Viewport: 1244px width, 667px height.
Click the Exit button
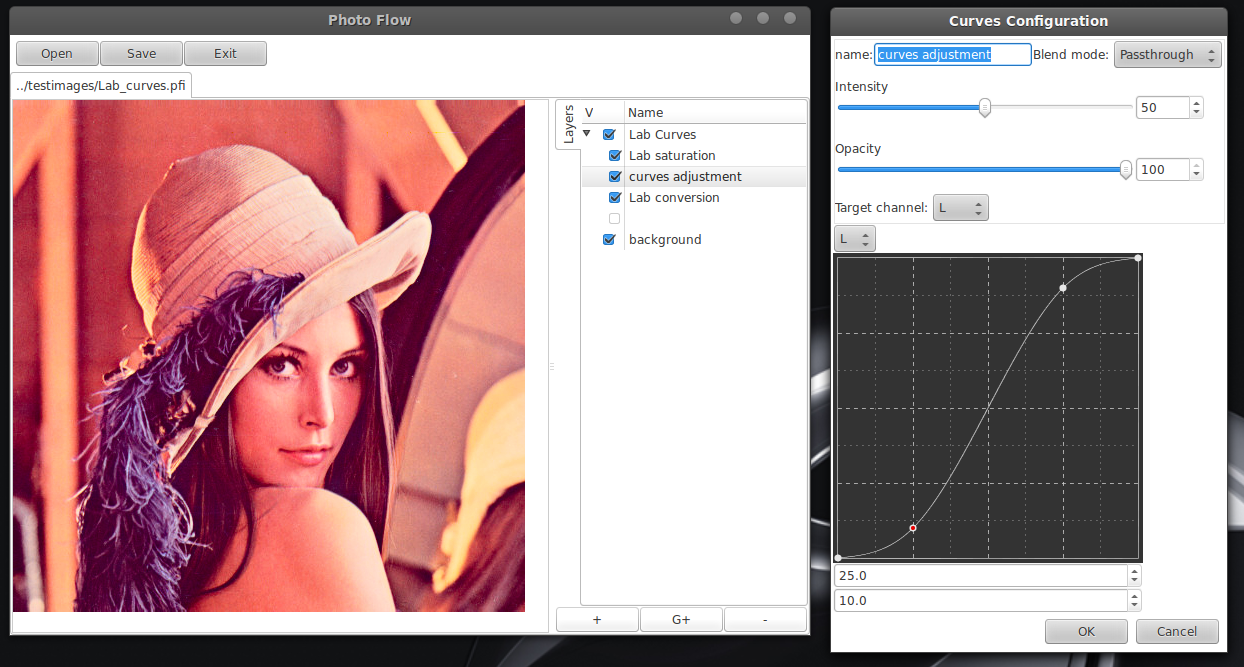pos(225,54)
